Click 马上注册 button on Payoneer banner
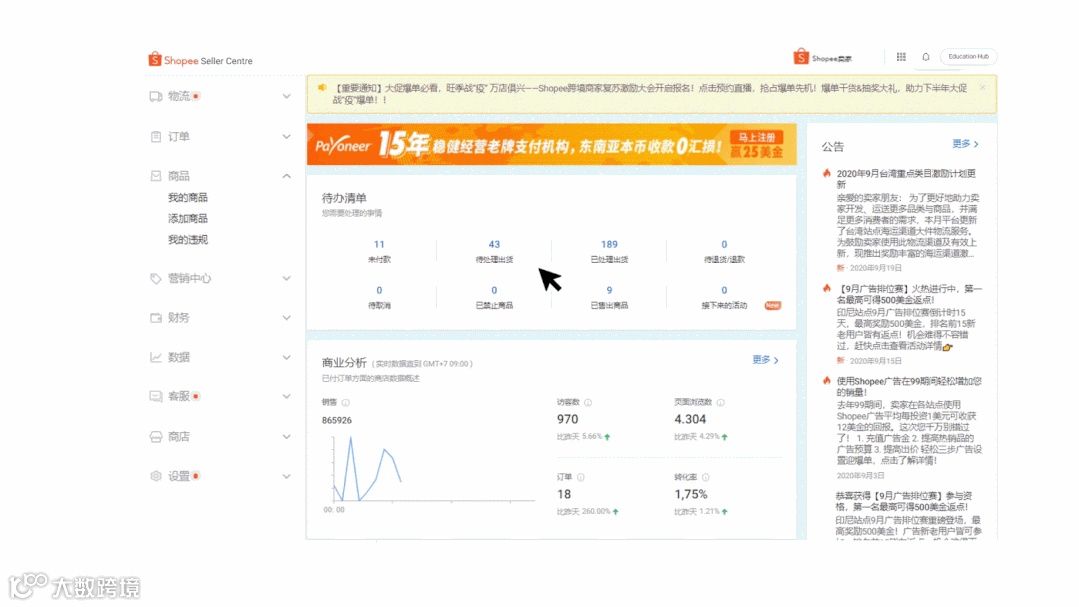 coord(756,137)
